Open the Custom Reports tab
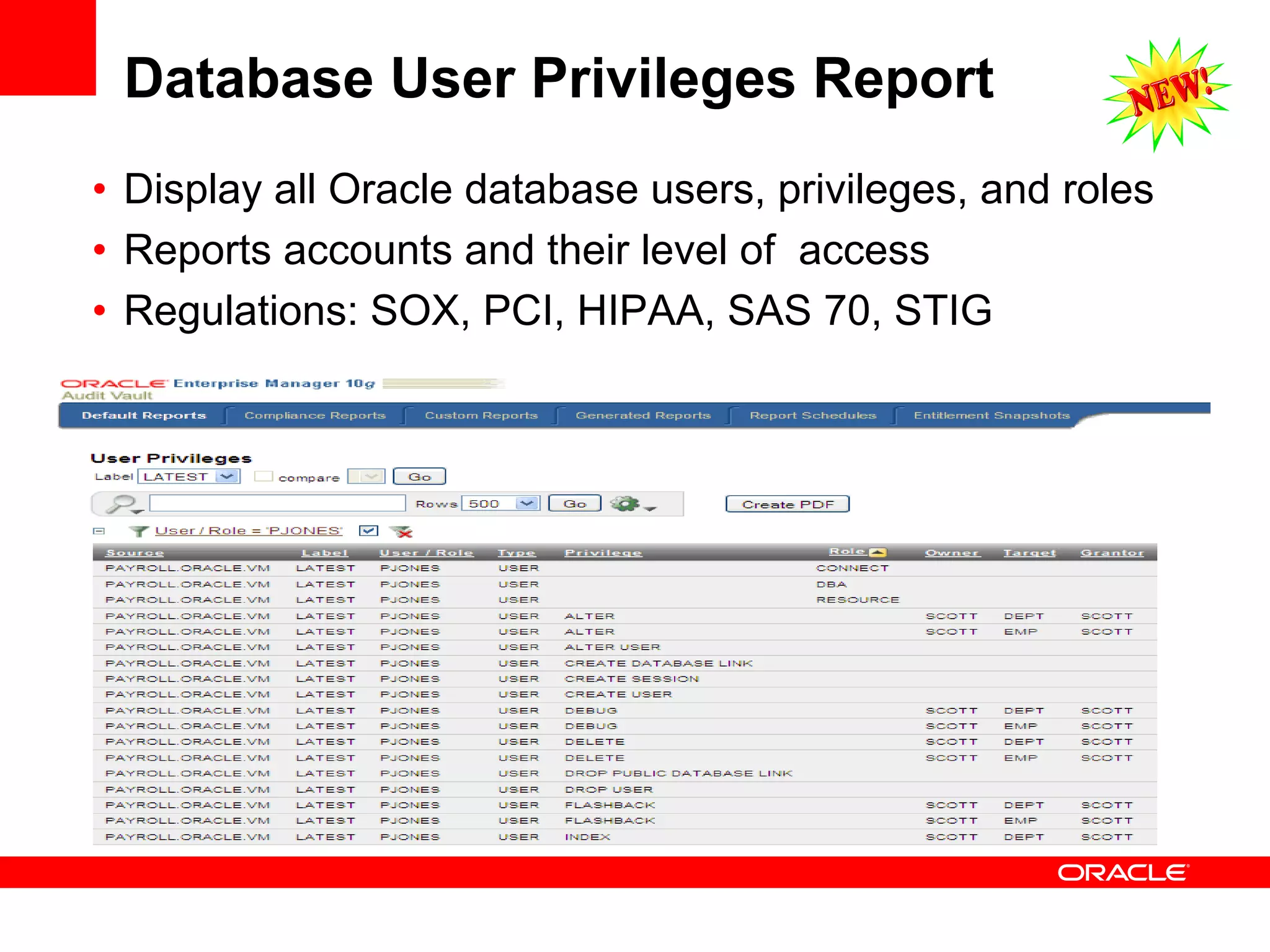The height and width of the screenshot is (952, 1270). click(481, 415)
